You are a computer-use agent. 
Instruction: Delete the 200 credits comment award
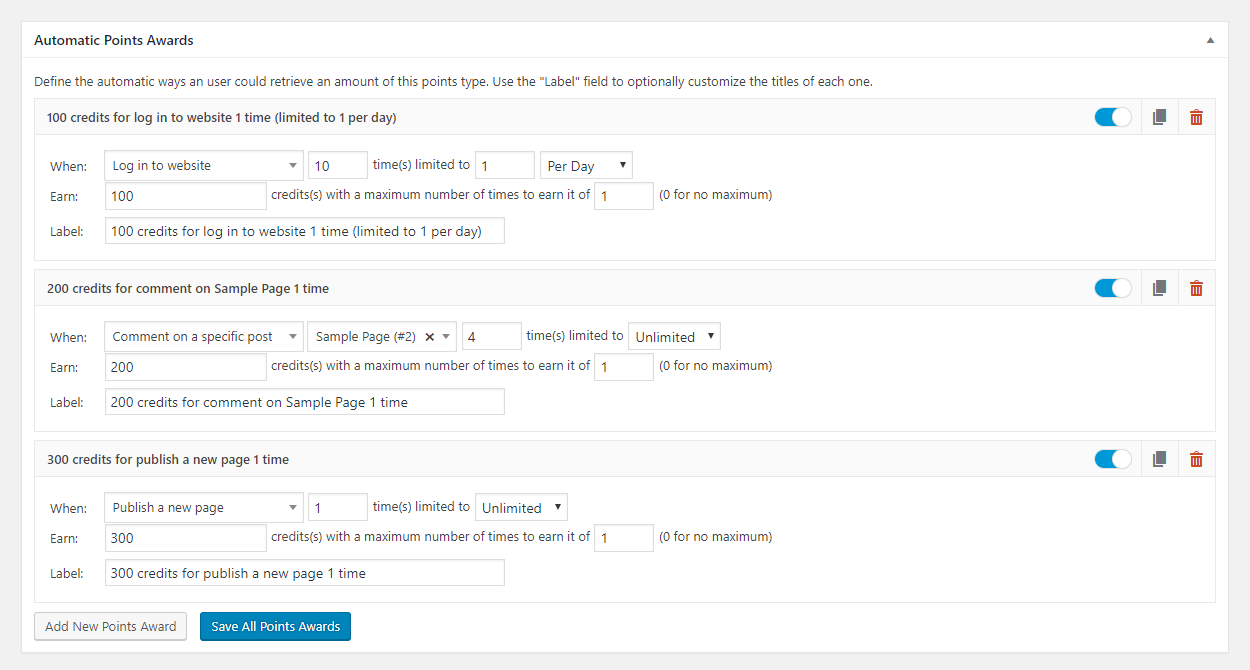tap(1196, 288)
